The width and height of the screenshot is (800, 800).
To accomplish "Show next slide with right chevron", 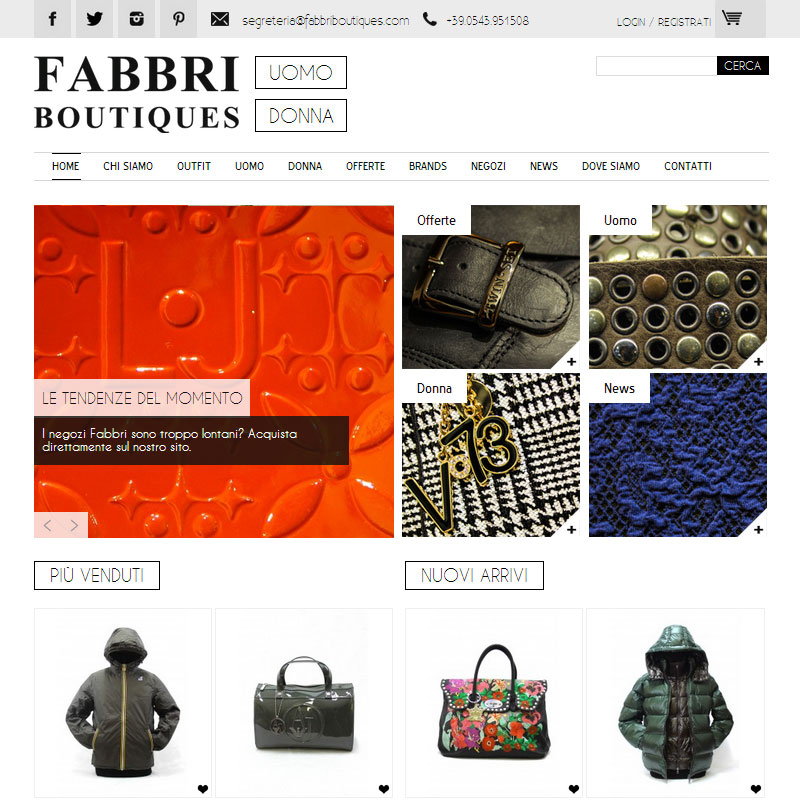I will tap(74, 525).
